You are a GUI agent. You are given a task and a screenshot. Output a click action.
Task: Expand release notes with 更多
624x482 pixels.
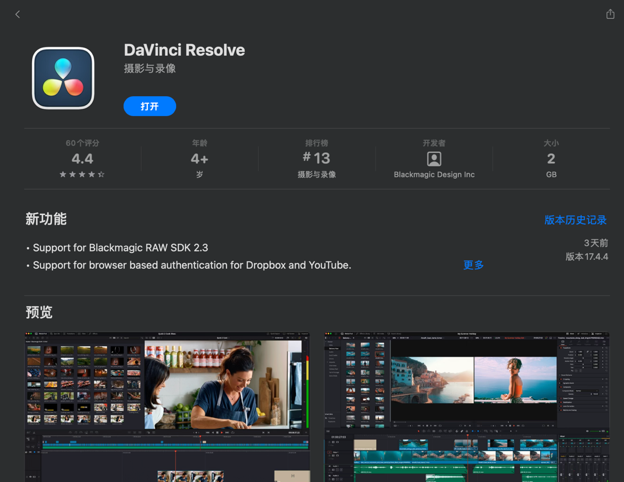click(x=473, y=265)
